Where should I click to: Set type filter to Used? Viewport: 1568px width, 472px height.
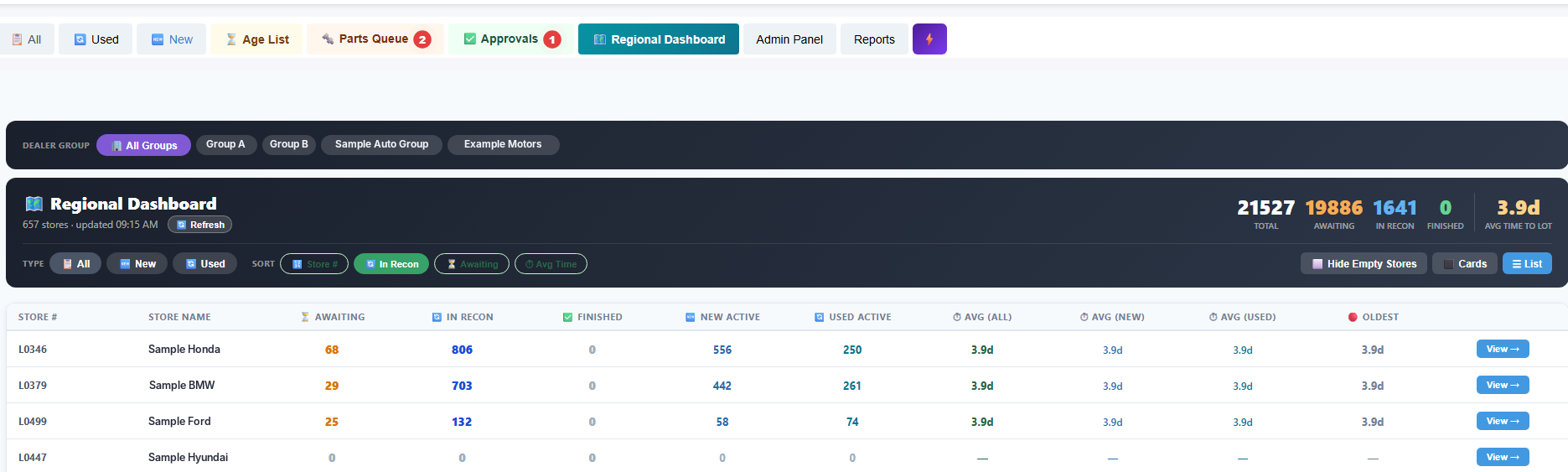(204, 263)
